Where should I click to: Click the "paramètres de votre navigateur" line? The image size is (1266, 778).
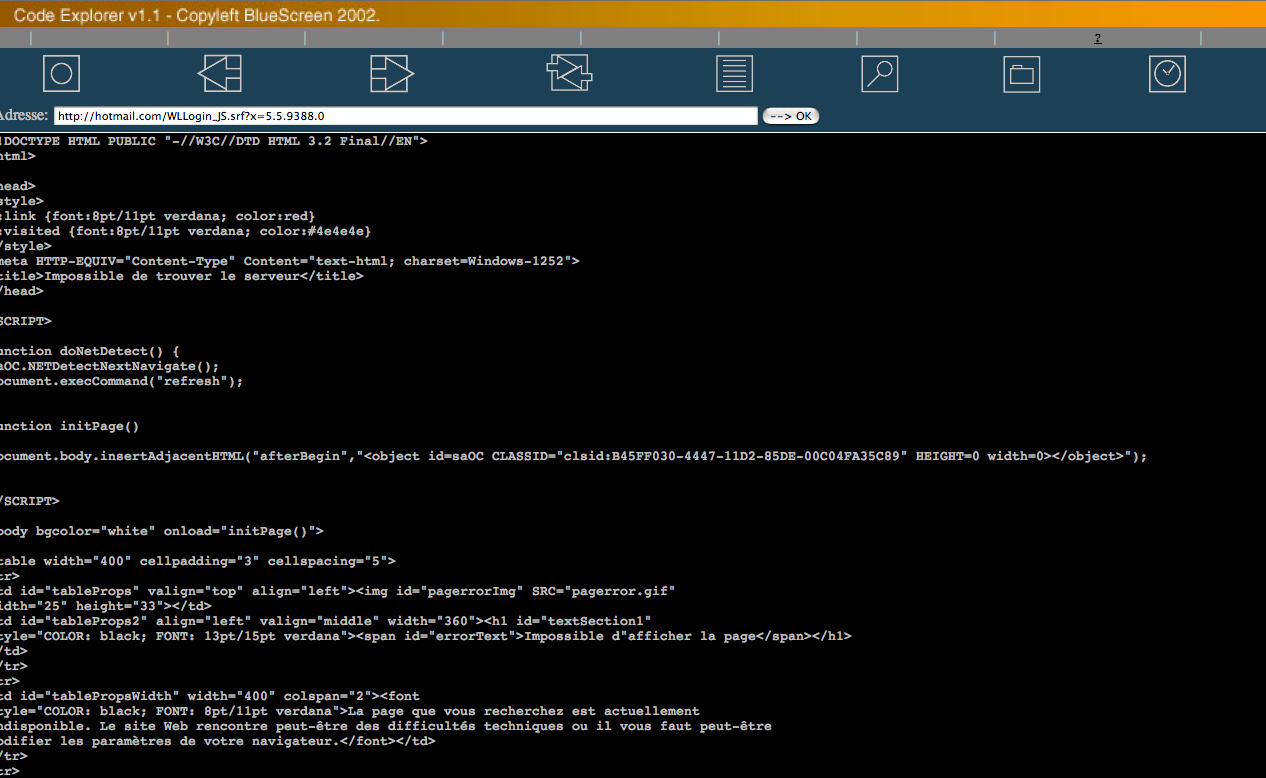pos(218,741)
